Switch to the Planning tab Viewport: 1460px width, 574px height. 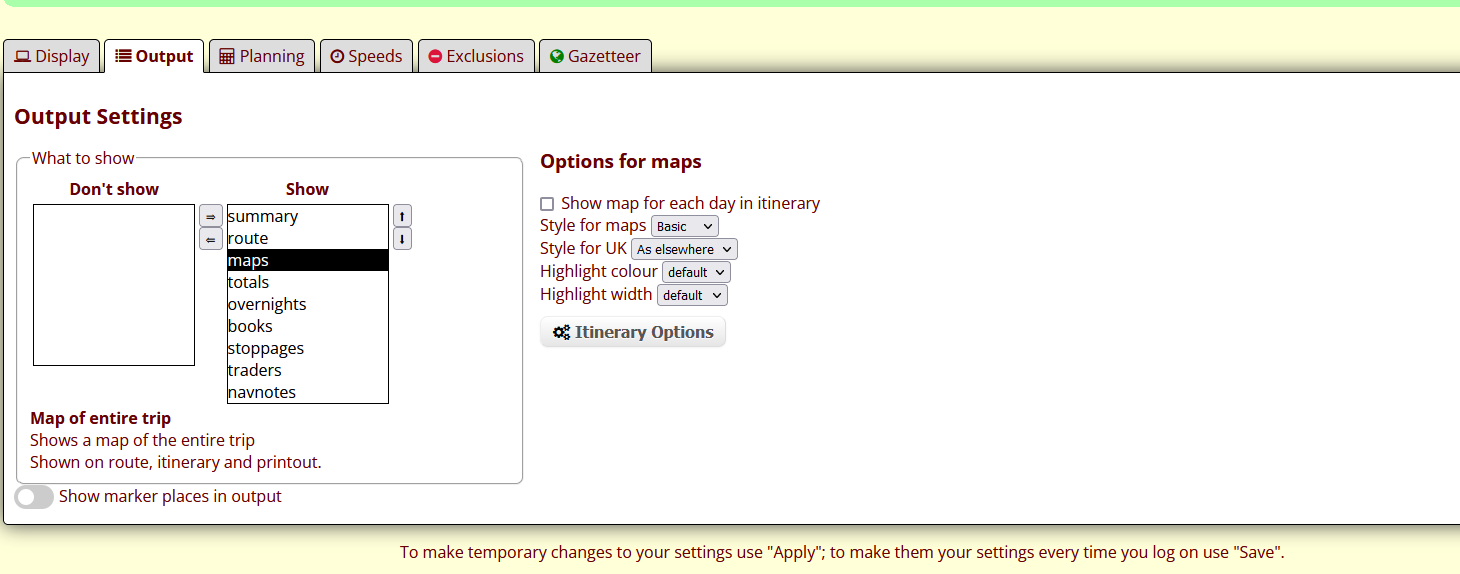coord(261,56)
